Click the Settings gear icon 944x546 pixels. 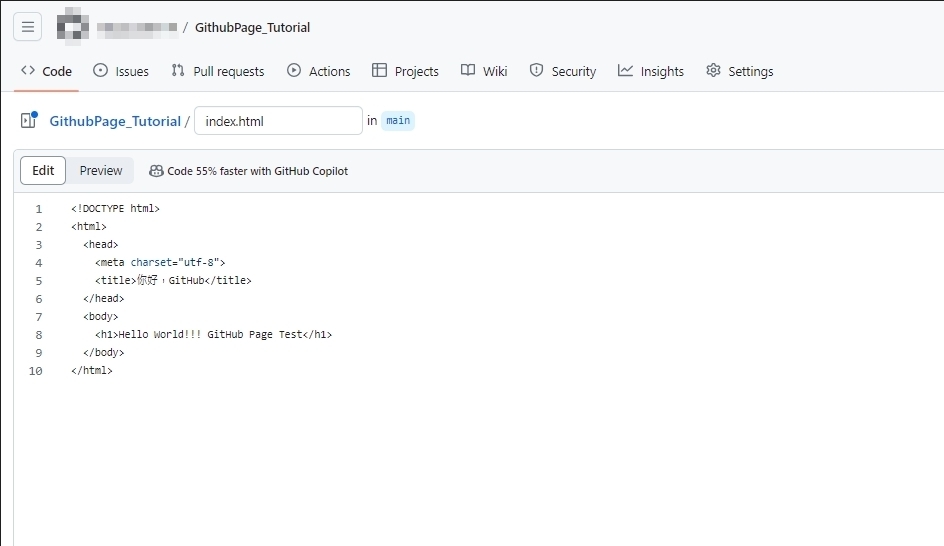713,70
